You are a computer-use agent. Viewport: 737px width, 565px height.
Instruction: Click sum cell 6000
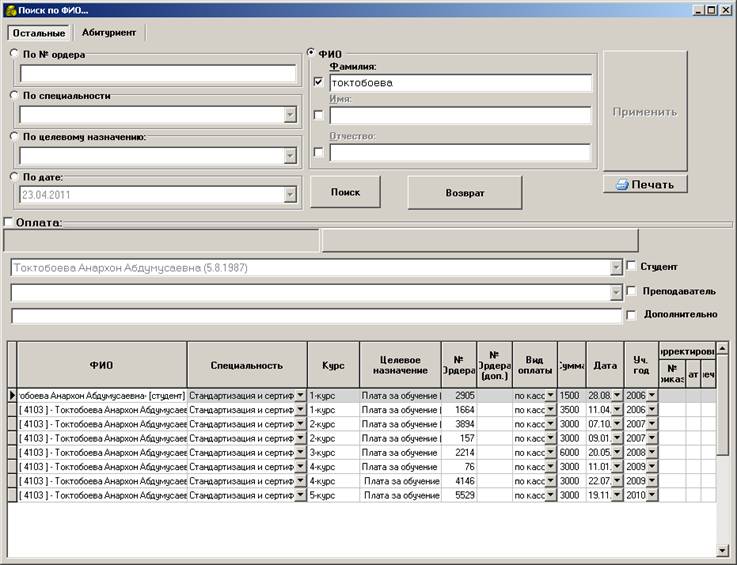572,453
